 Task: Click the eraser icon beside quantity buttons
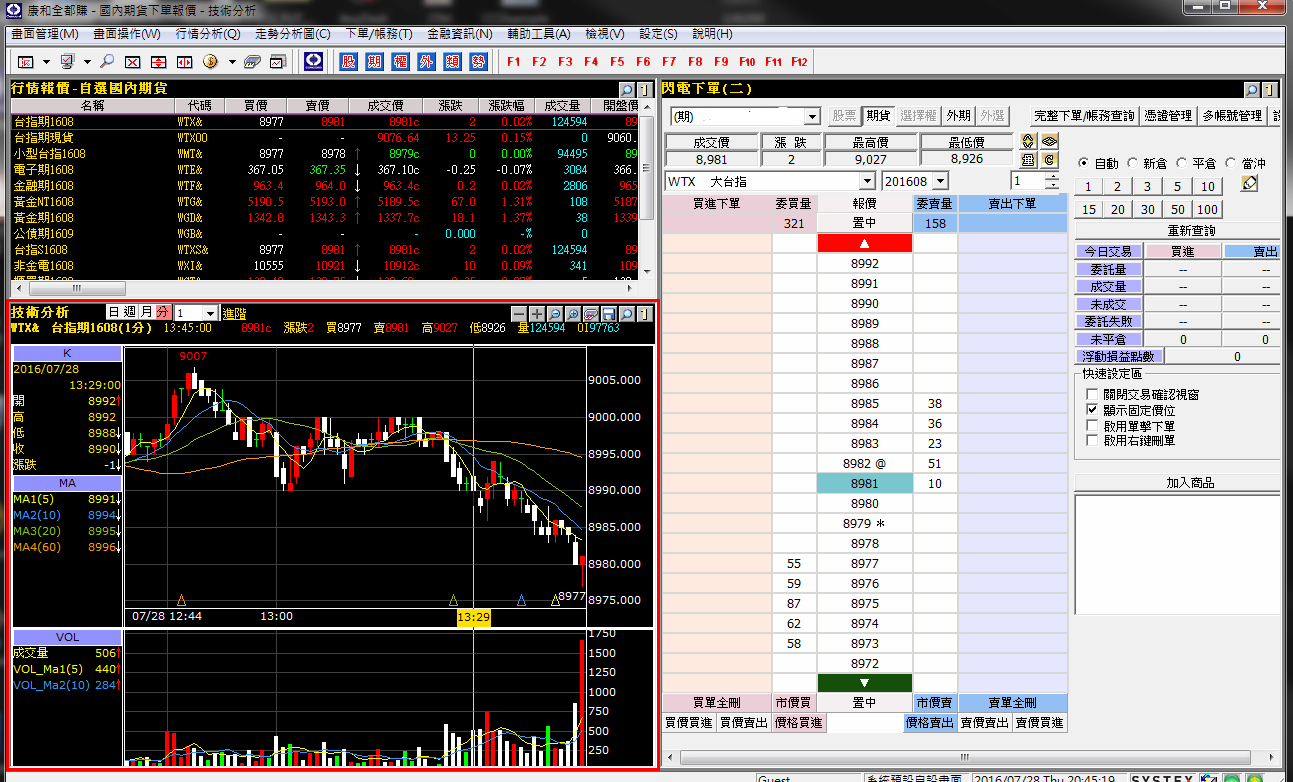click(x=1249, y=185)
